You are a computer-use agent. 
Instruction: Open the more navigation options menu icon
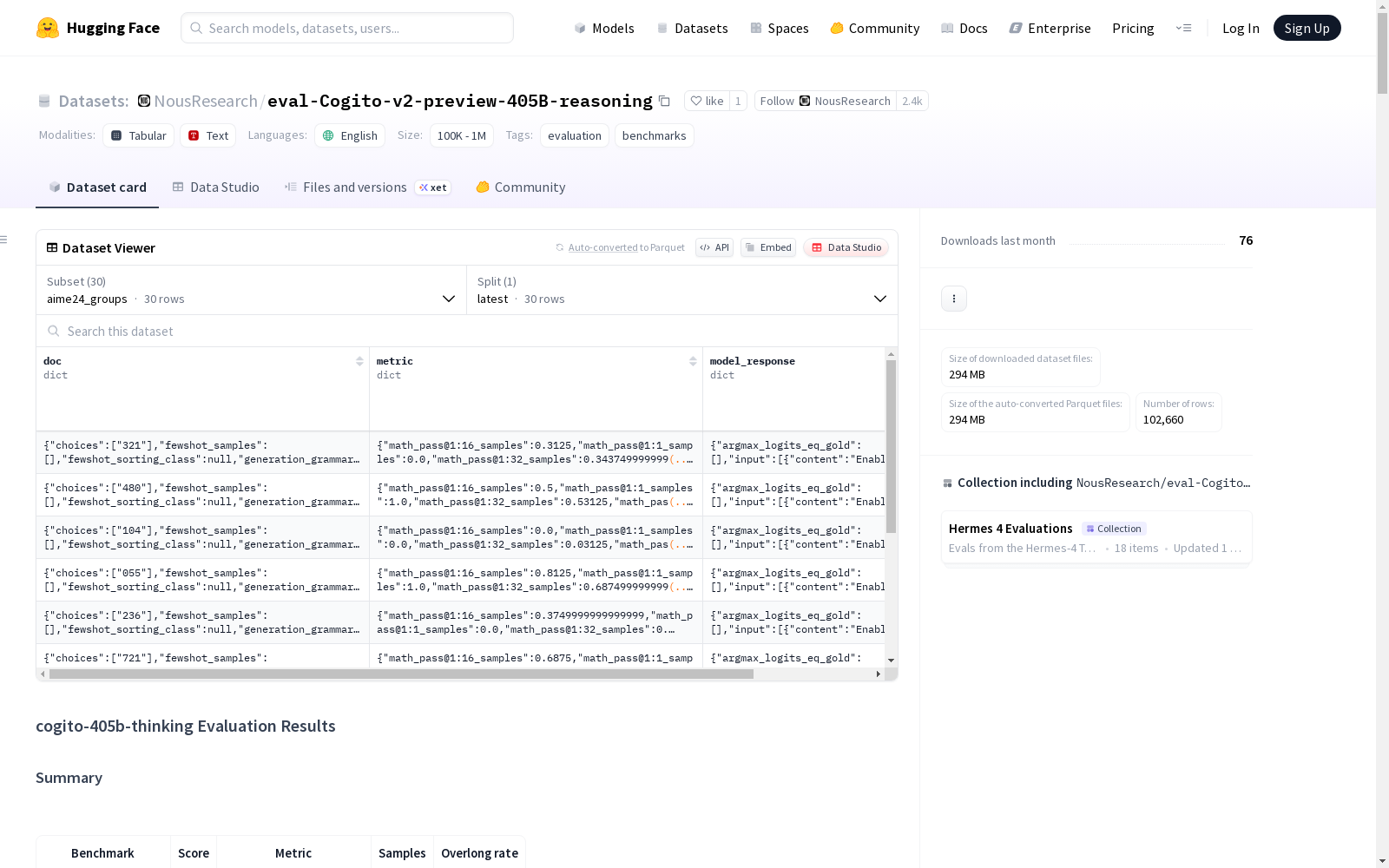click(1183, 28)
